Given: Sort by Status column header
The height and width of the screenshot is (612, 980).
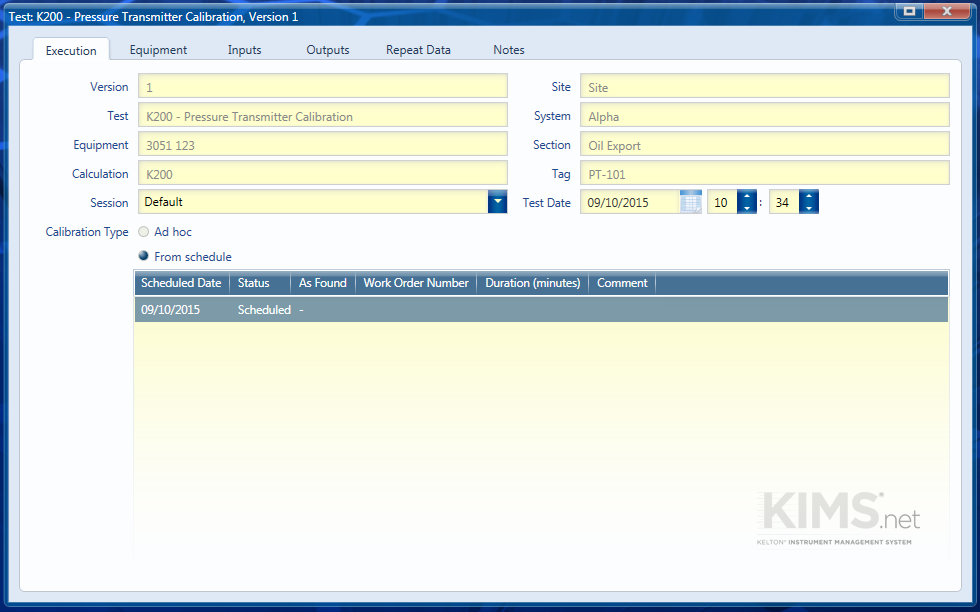Looking at the screenshot, I should 260,283.
